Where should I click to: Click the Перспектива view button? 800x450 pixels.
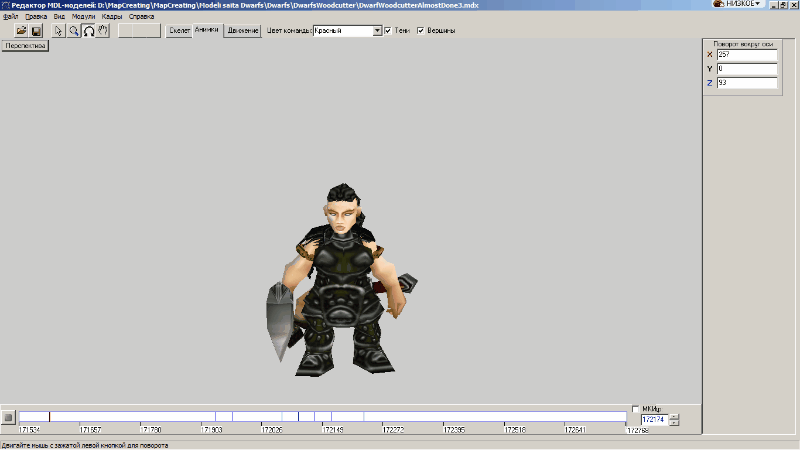[x=25, y=46]
